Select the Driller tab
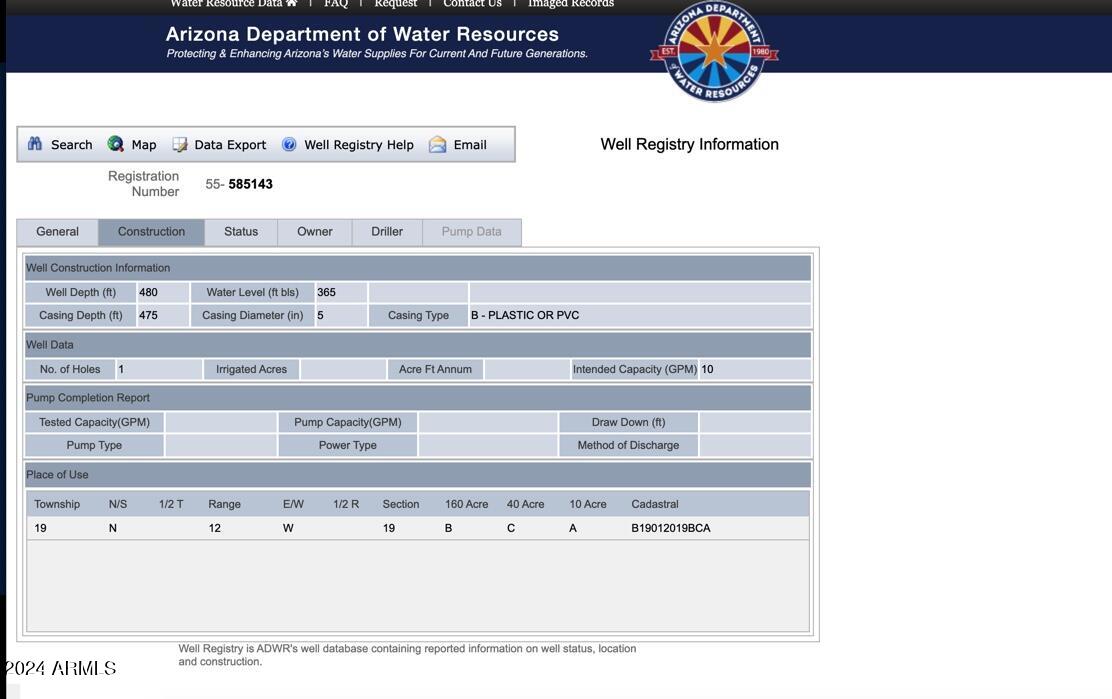 (x=387, y=232)
